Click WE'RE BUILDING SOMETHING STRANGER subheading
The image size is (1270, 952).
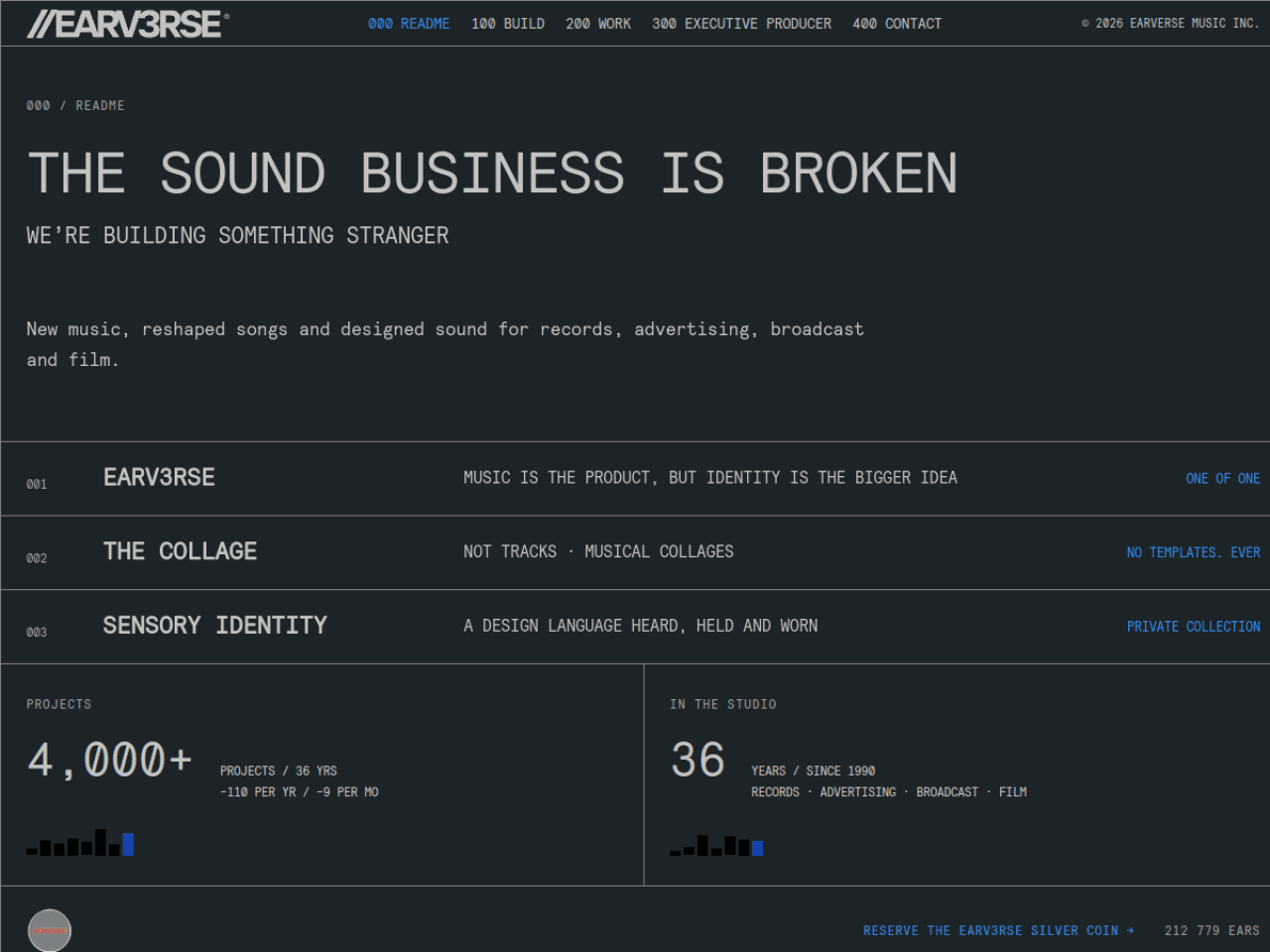point(237,236)
